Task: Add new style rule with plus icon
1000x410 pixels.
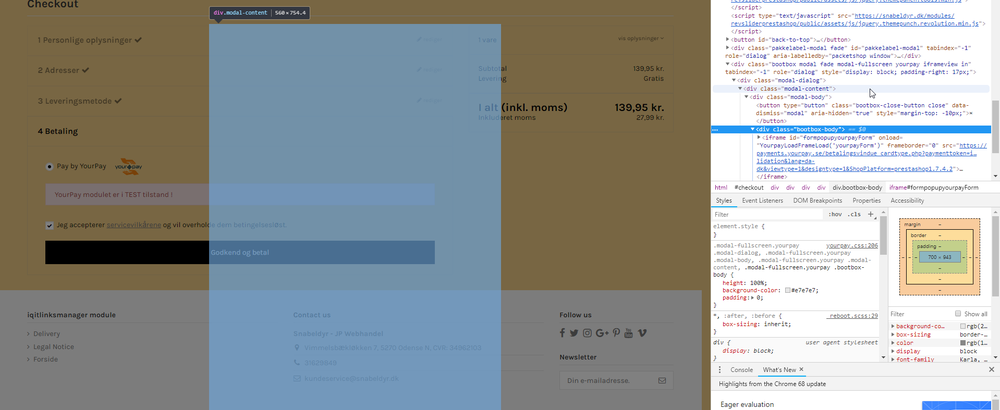Action: 871,214
